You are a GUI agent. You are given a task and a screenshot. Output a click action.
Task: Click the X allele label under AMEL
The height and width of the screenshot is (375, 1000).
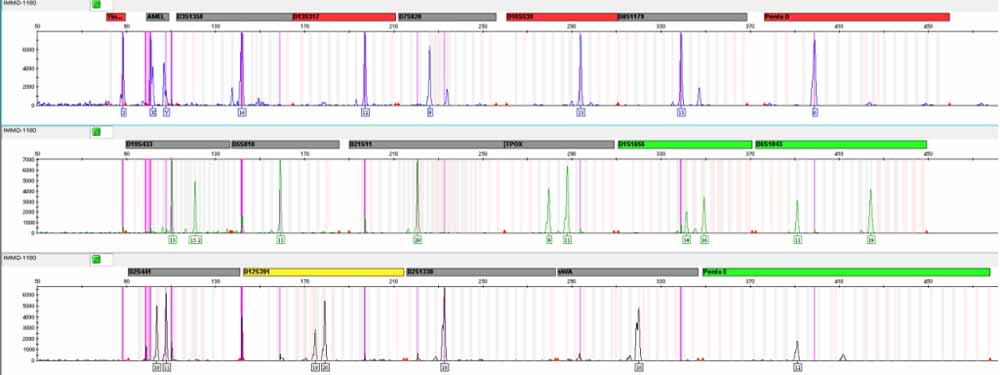(x=152, y=112)
